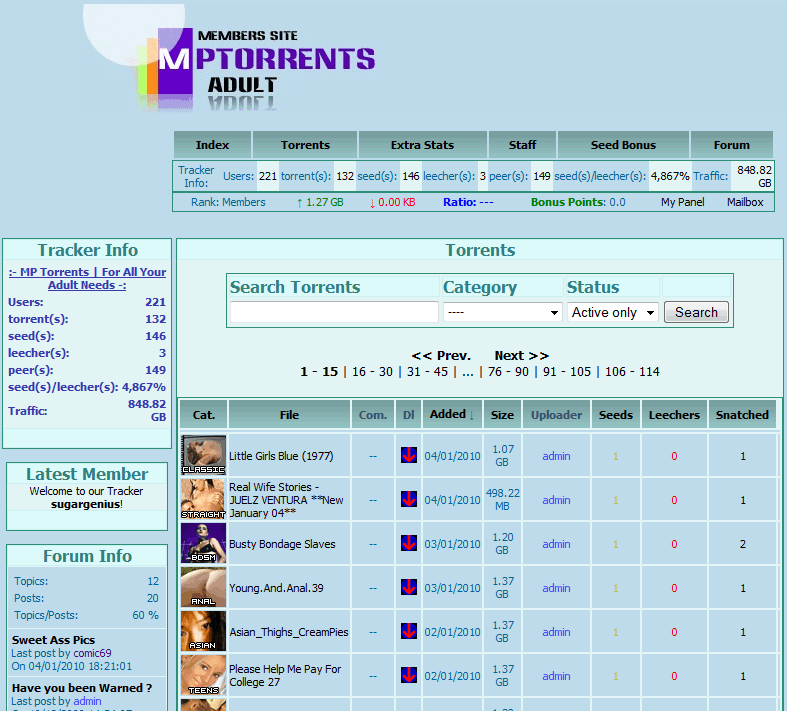Click the download arrow for the 1.20 GB torrent
Screen dimensions: 787x711
point(408,544)
